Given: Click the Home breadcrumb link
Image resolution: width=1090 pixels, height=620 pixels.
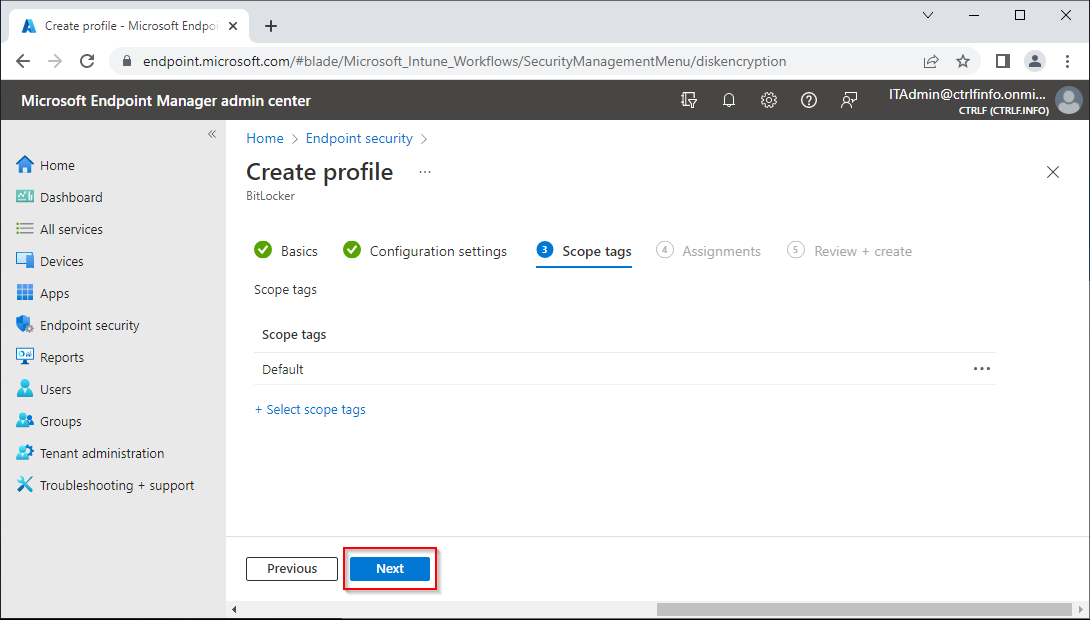Looking at the screenshot, I should point(265,138).
